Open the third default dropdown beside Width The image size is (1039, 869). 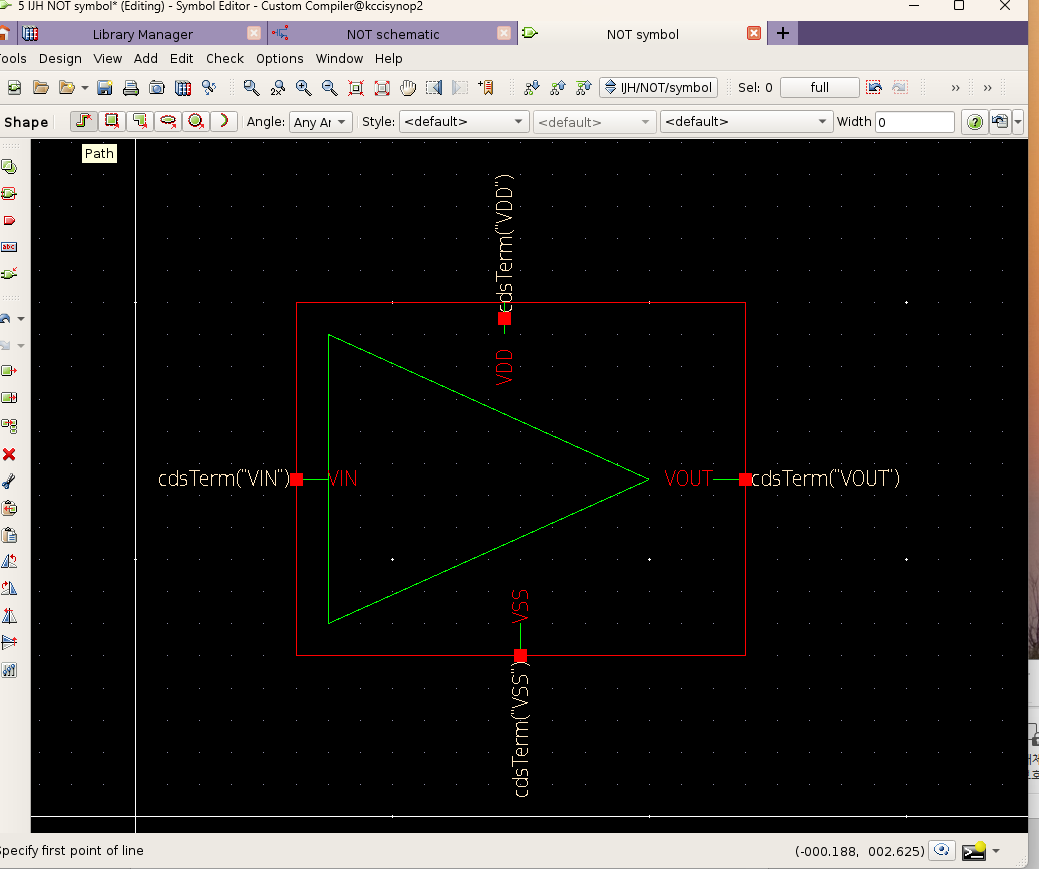coord(746,122)
